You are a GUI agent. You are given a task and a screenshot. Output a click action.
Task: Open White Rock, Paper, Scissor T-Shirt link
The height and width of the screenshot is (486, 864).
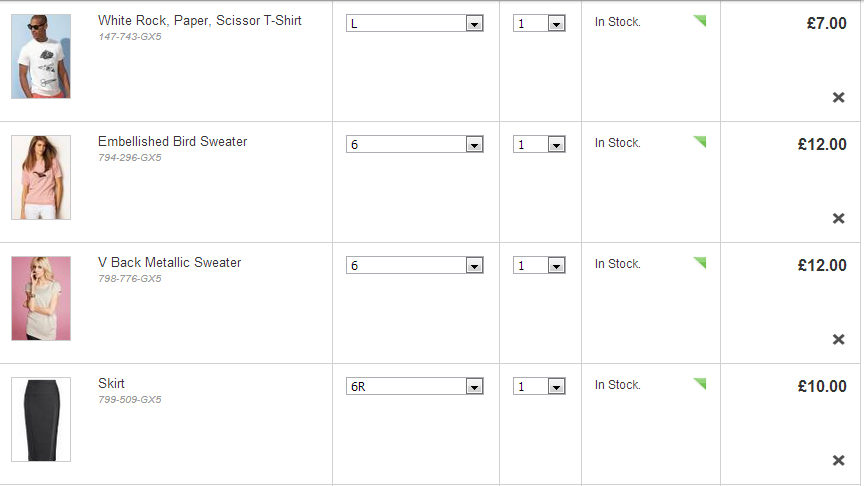(x=199, y=20)
